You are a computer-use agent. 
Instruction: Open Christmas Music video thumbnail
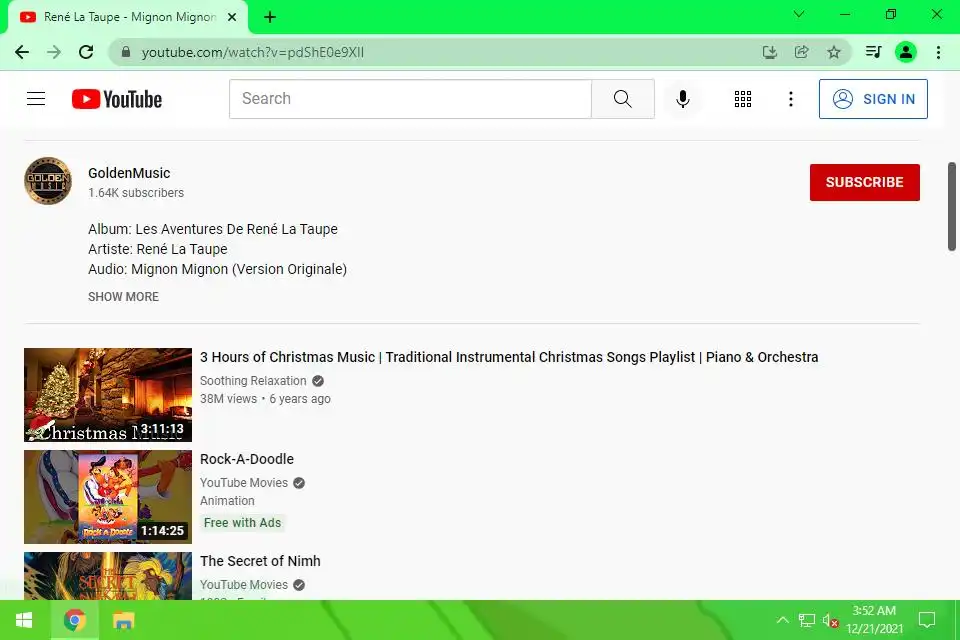(x=108, y=394)
